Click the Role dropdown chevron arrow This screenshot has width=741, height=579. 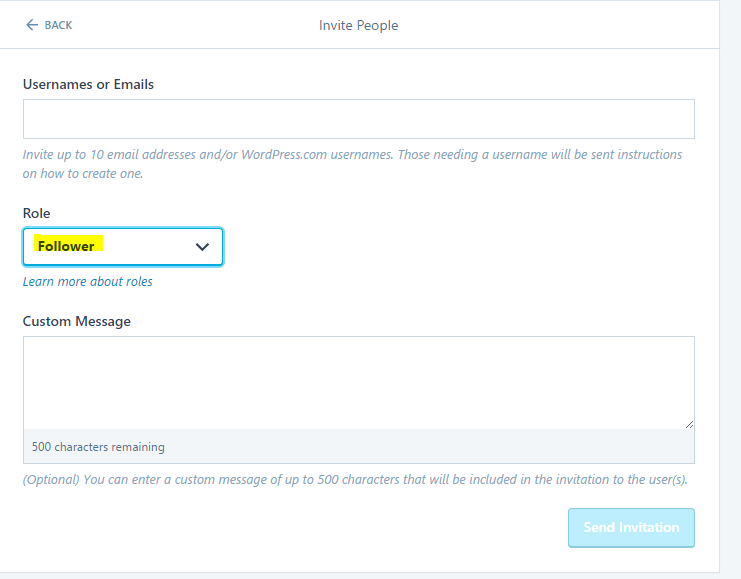click(202, 247)
